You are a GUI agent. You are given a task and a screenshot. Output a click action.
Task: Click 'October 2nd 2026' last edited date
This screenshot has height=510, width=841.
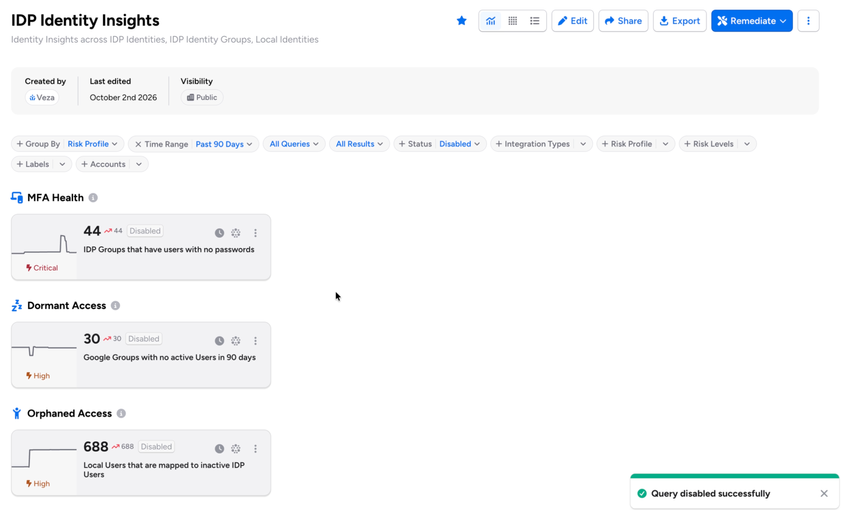(123, 98)
